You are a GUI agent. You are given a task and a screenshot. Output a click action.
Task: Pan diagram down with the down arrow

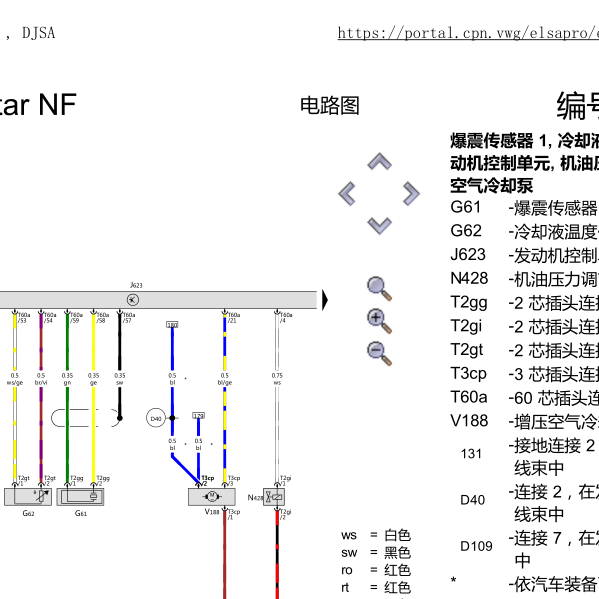(x=379, y=226)
